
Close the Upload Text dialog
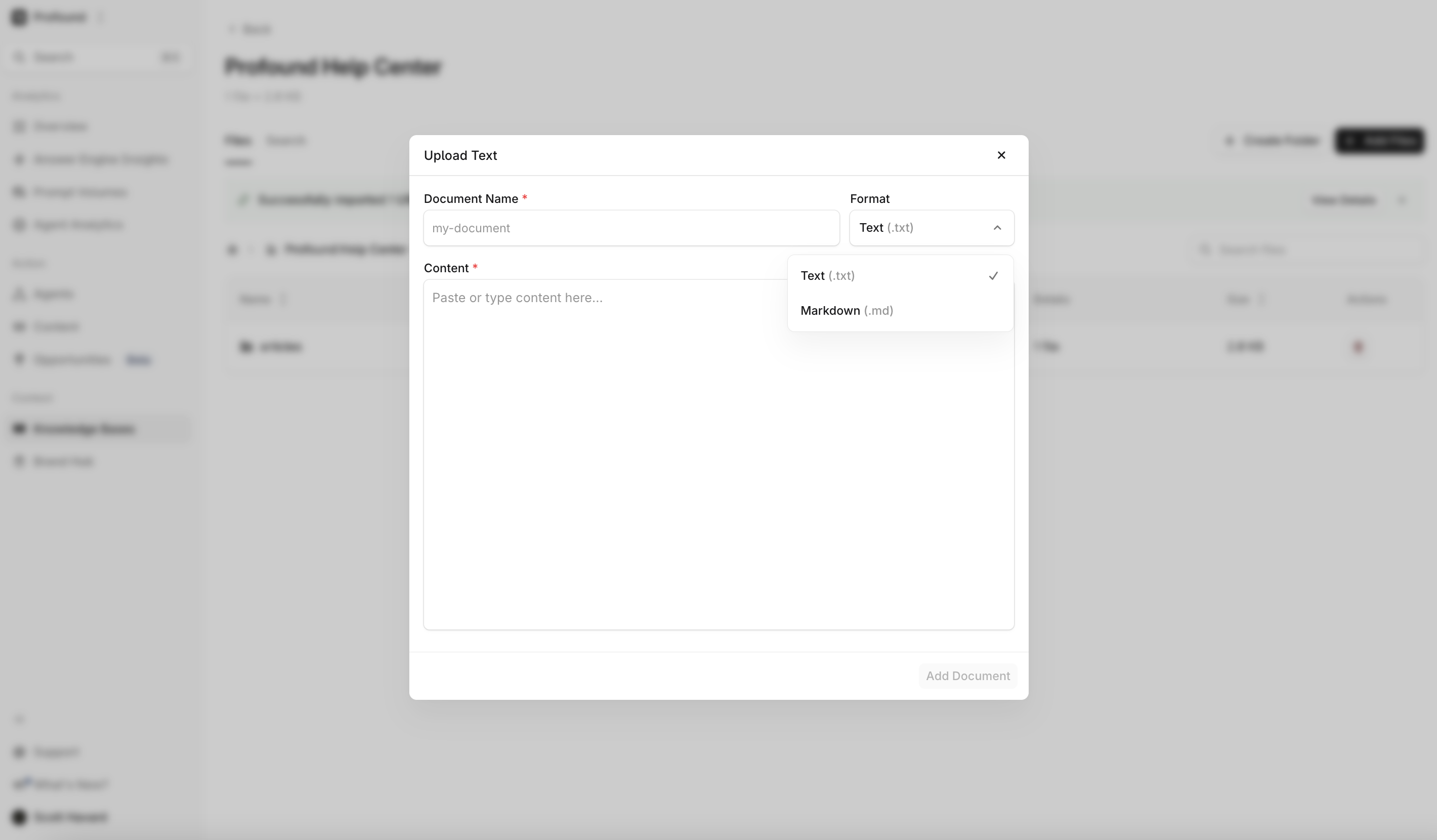click(1001, 155)
